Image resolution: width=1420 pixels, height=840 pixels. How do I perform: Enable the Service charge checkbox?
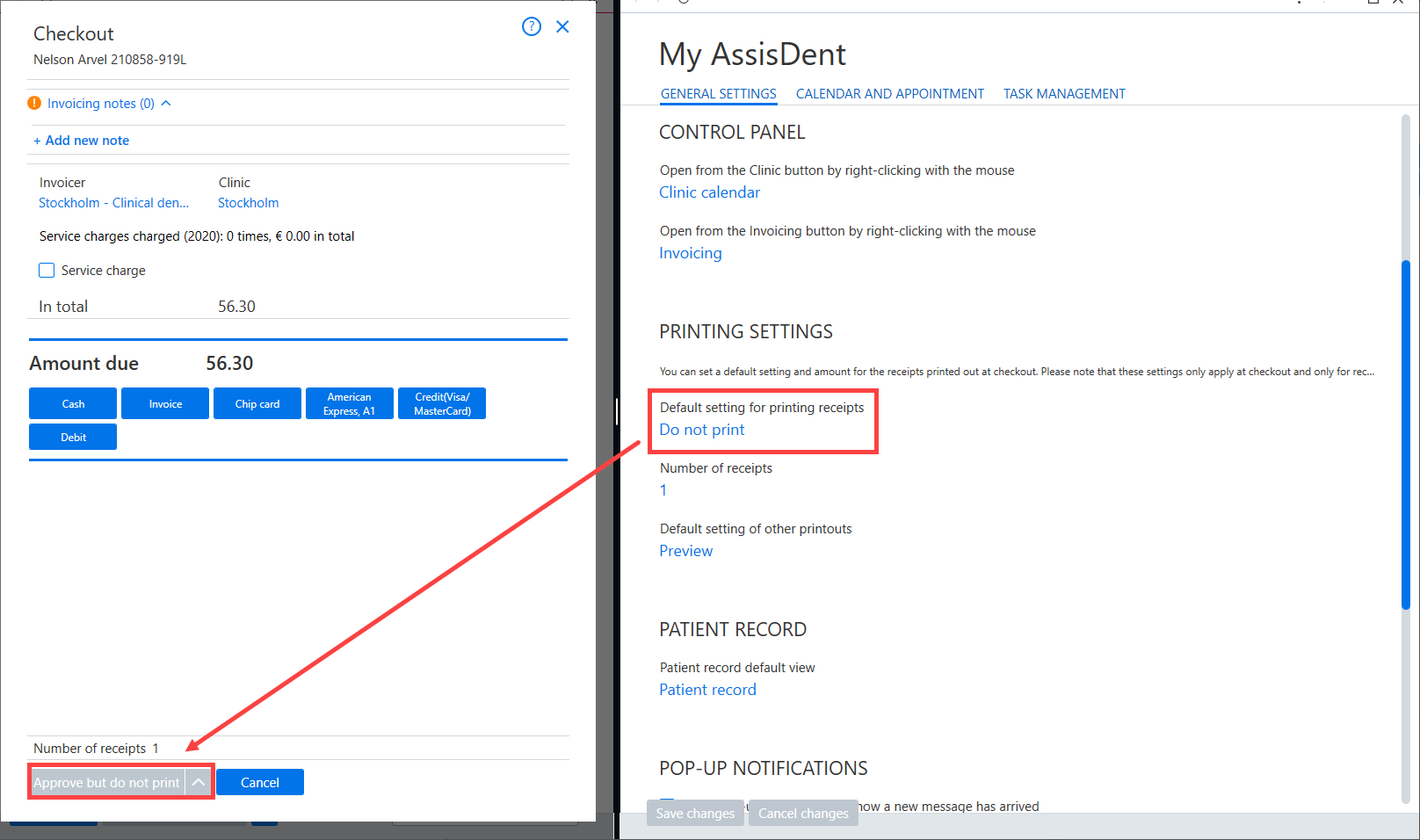pos(47,271)
